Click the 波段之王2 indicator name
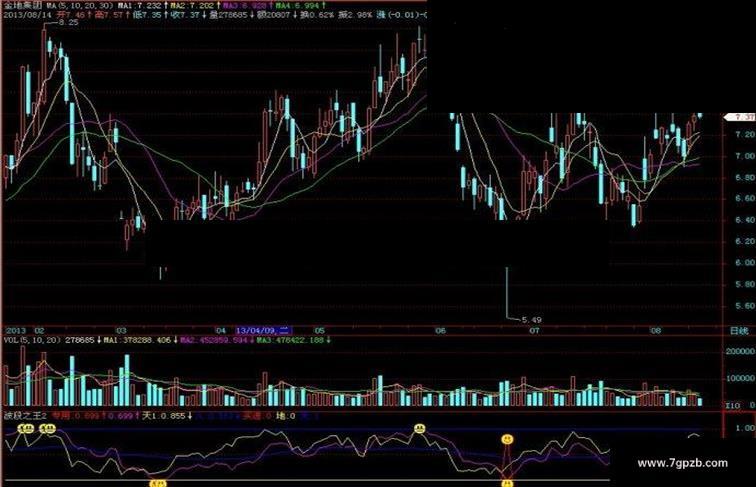Viewport: 756px width, 487px height. 26,416
